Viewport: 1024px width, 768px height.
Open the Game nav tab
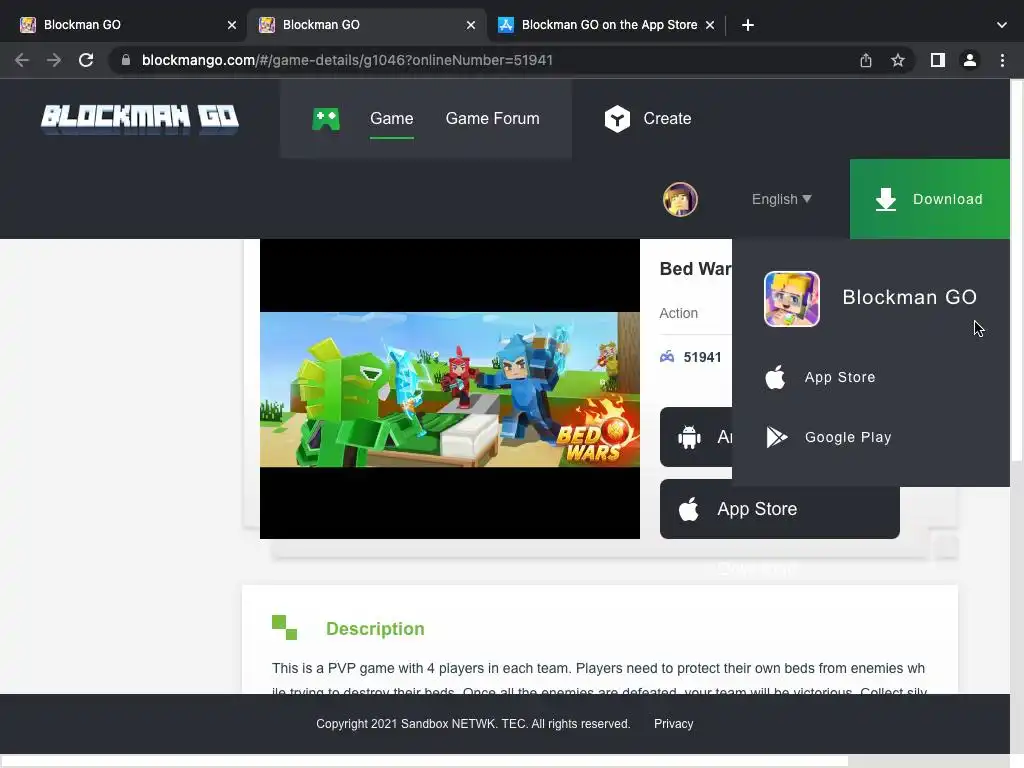click(x=391, y=119)
